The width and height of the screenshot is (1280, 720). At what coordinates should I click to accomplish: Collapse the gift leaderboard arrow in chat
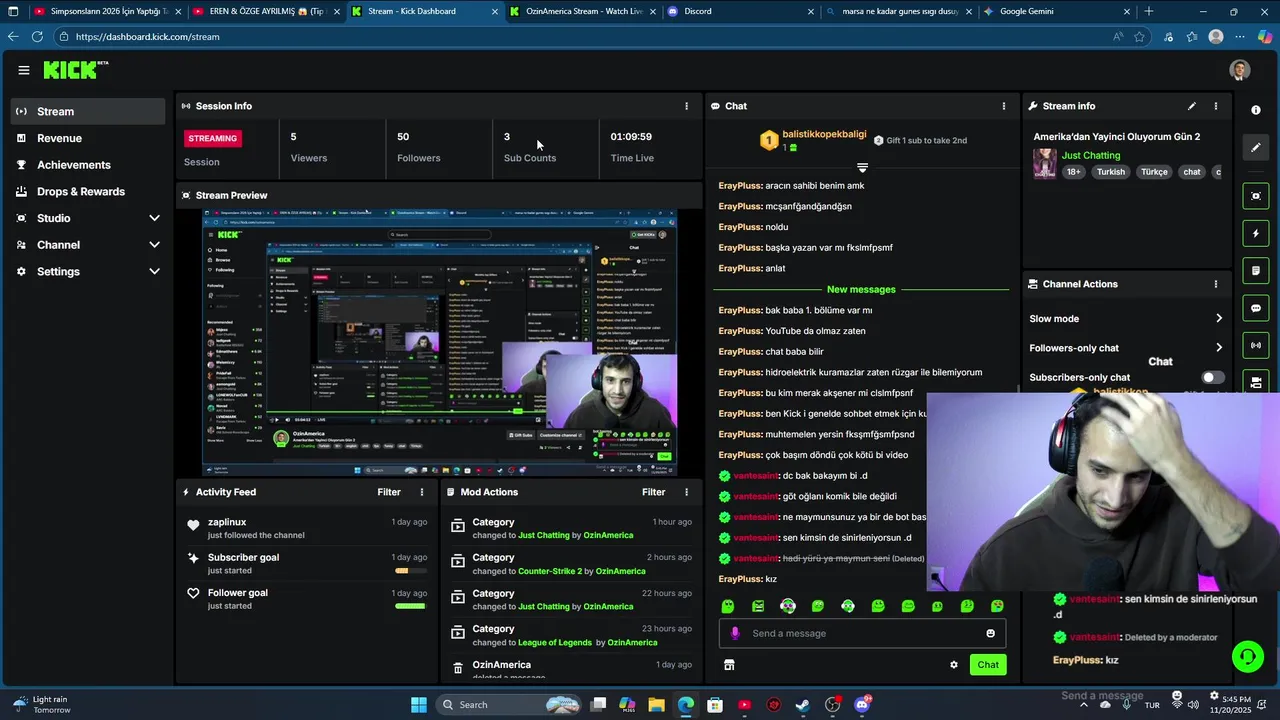862,167
